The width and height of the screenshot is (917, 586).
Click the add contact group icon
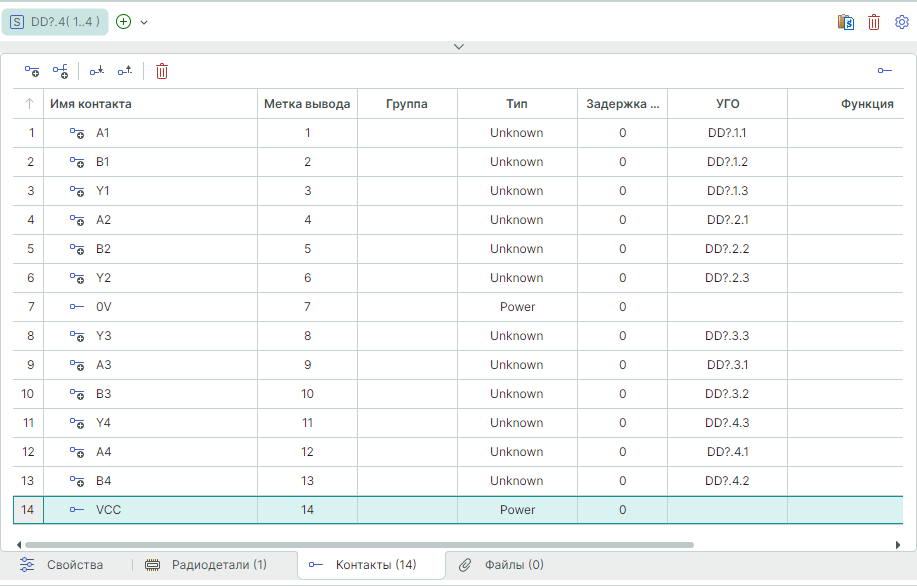tap(61, 71)
